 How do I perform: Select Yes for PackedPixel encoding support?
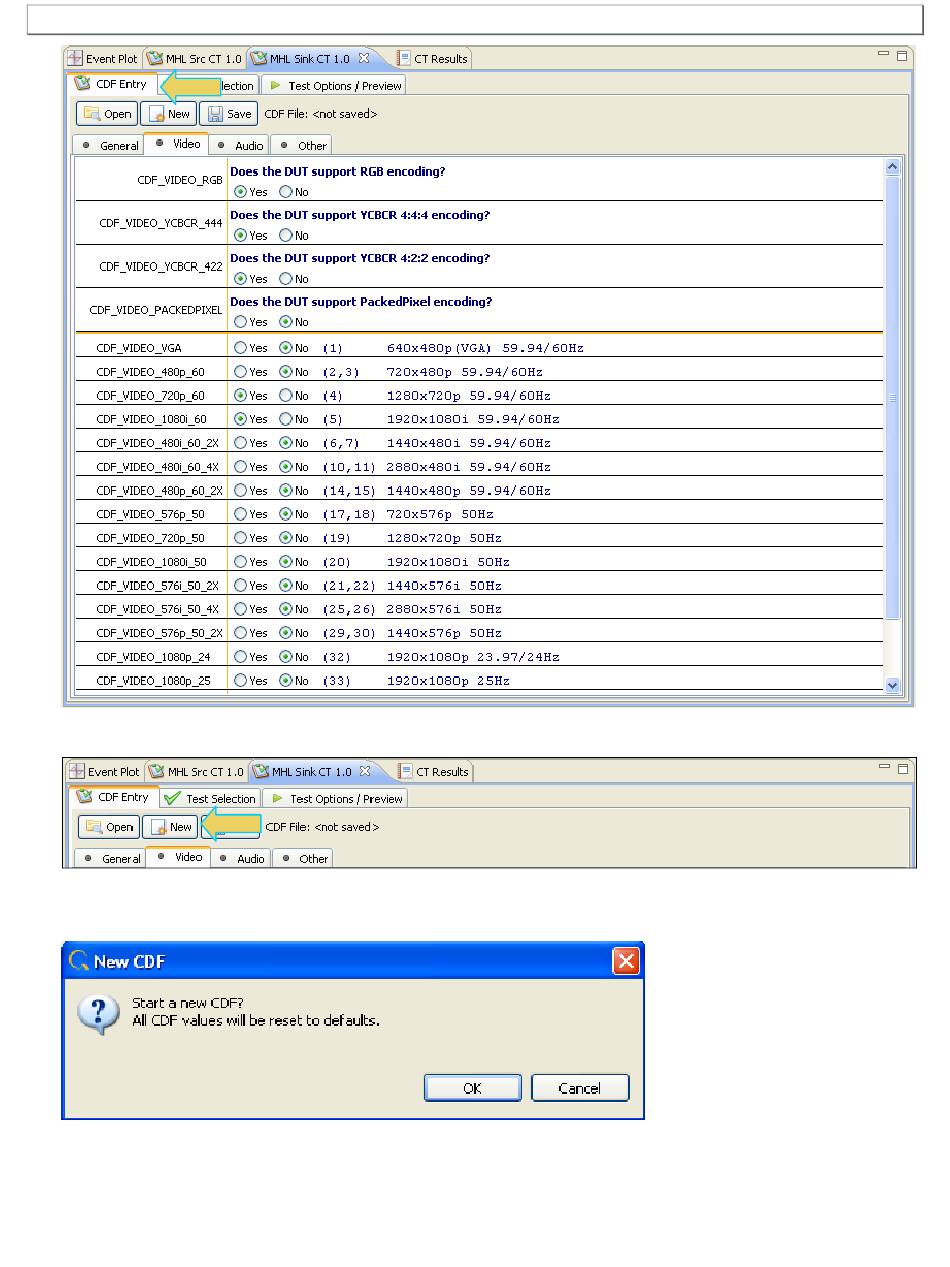point(240,322)
